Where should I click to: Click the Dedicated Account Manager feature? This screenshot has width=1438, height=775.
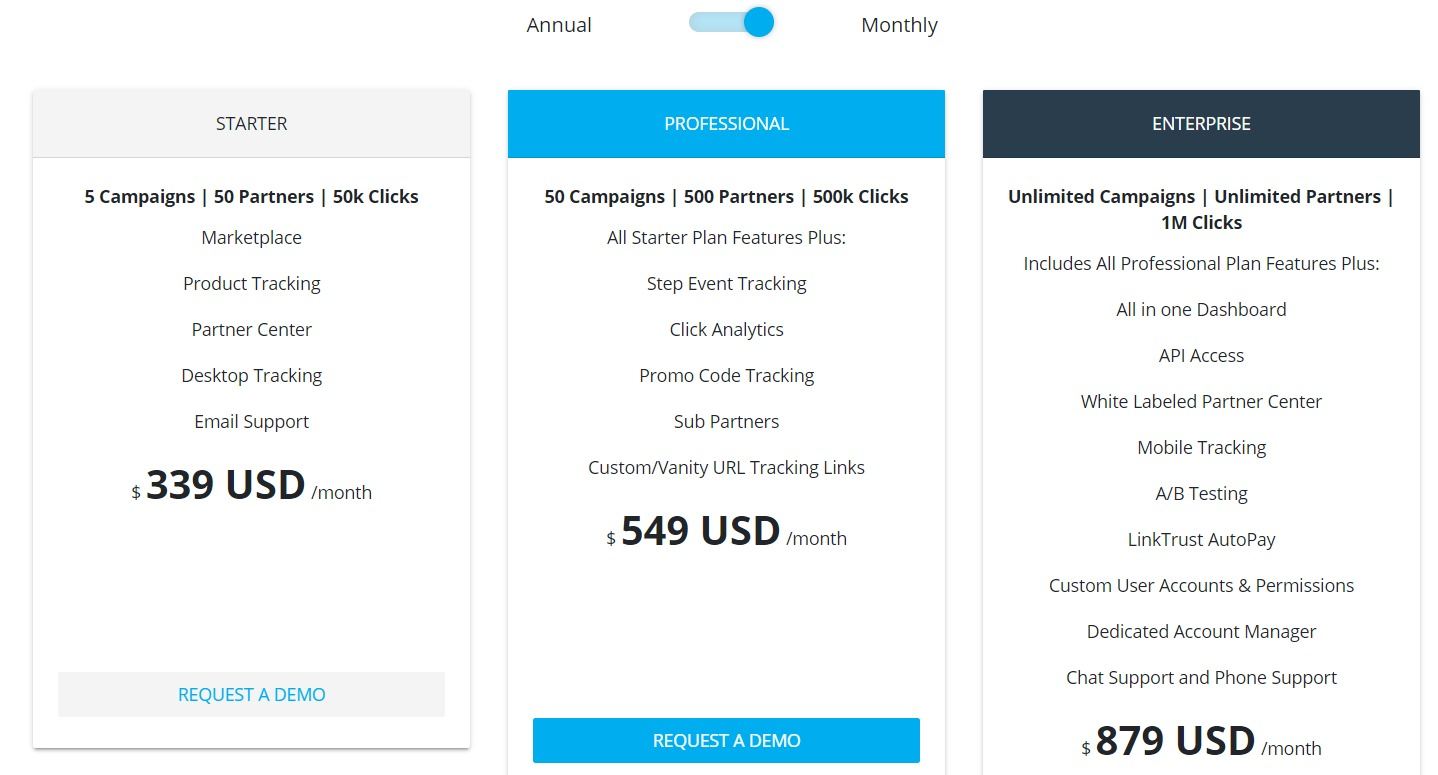[x=1201, y=631]
